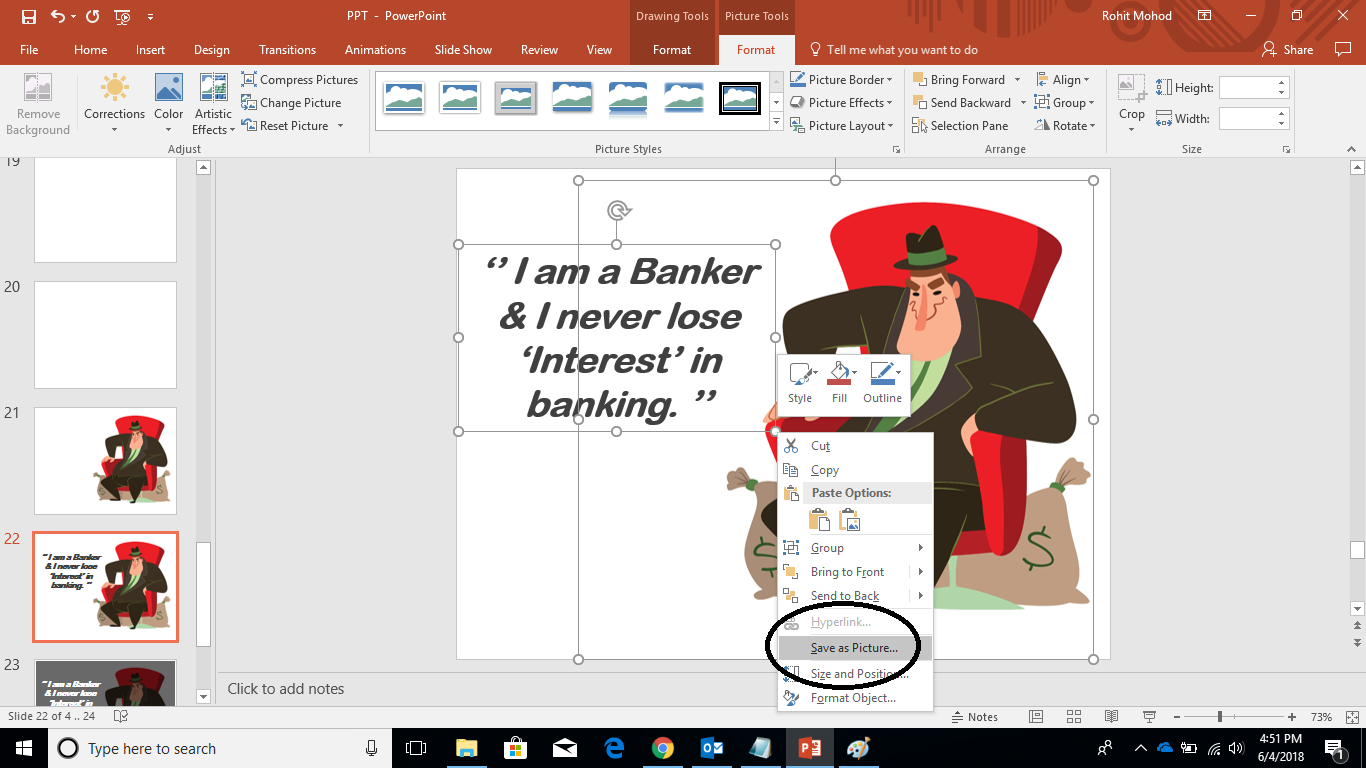Open Google Chrome from the taskbar
This screenshot has height=768, width=1366.
[x=662, y=748]
